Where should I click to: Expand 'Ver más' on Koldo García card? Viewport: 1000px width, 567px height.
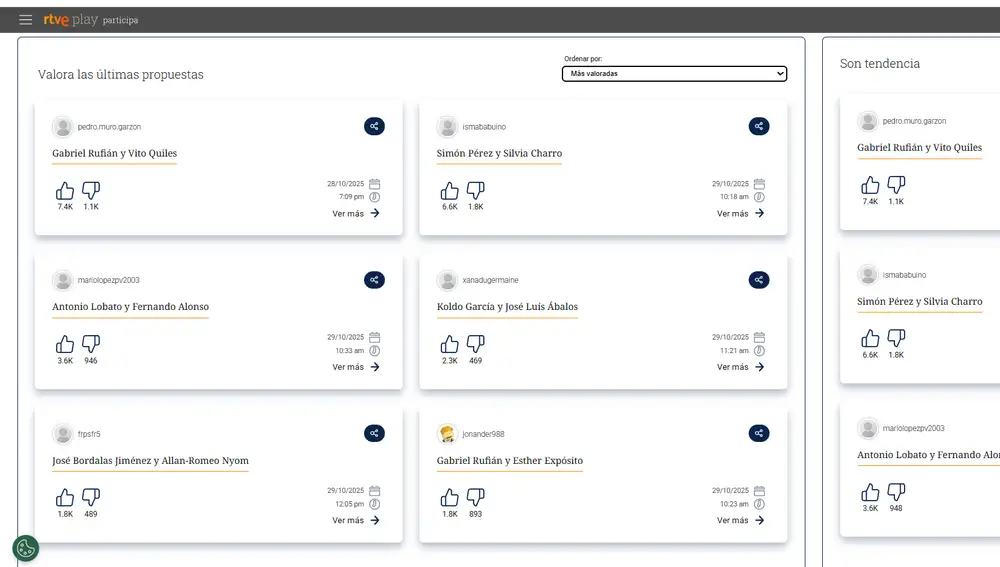pyautogui.click(x=740, y=367)
